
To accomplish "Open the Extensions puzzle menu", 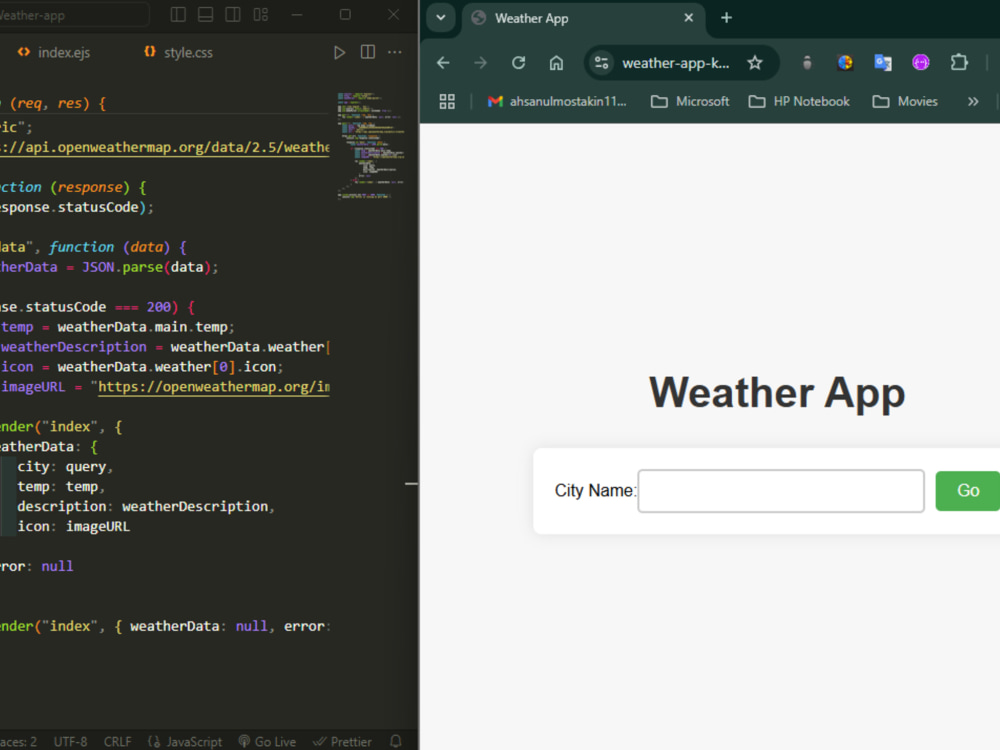I will 959,62.
